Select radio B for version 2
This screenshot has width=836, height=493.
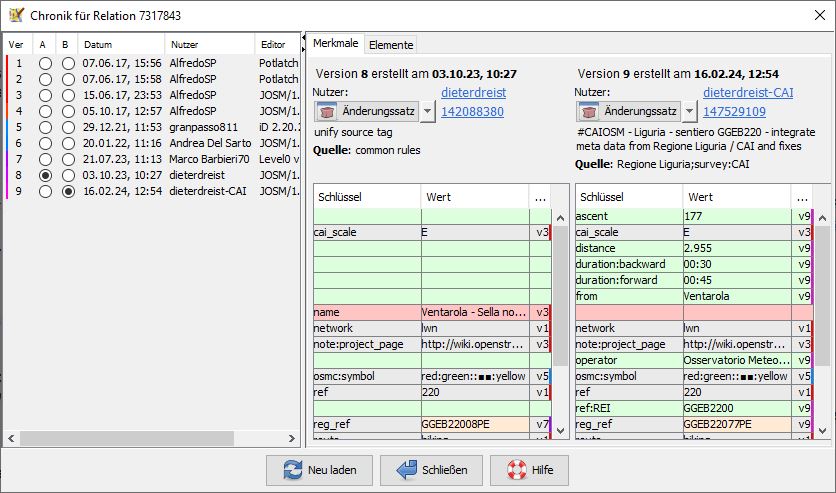(x=68, y=79)
